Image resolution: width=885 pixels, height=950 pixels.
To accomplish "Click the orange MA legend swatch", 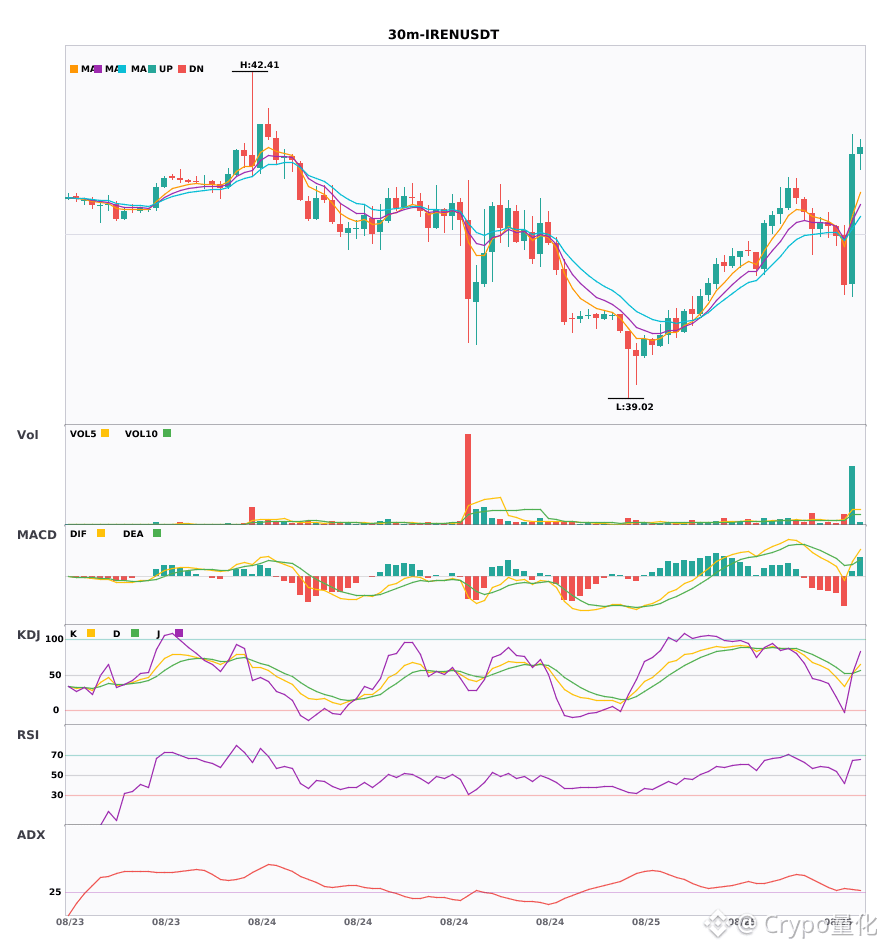I will tap(74, 69).
